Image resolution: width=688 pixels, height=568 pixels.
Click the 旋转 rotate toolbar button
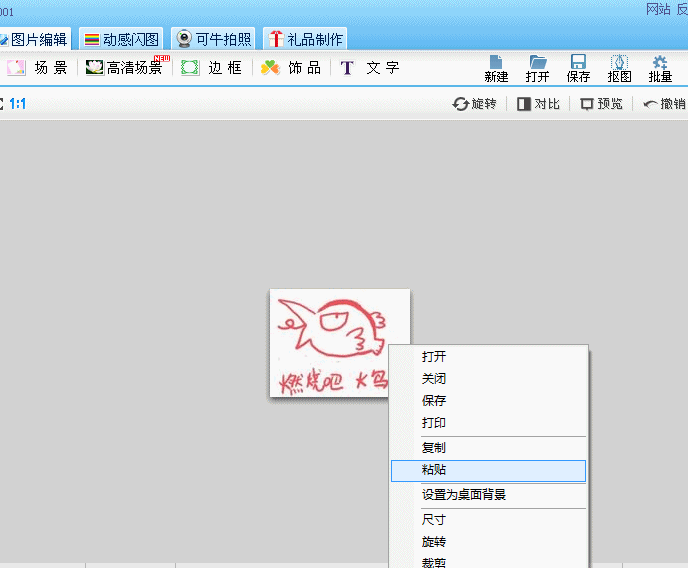click(x=474, y=104)
